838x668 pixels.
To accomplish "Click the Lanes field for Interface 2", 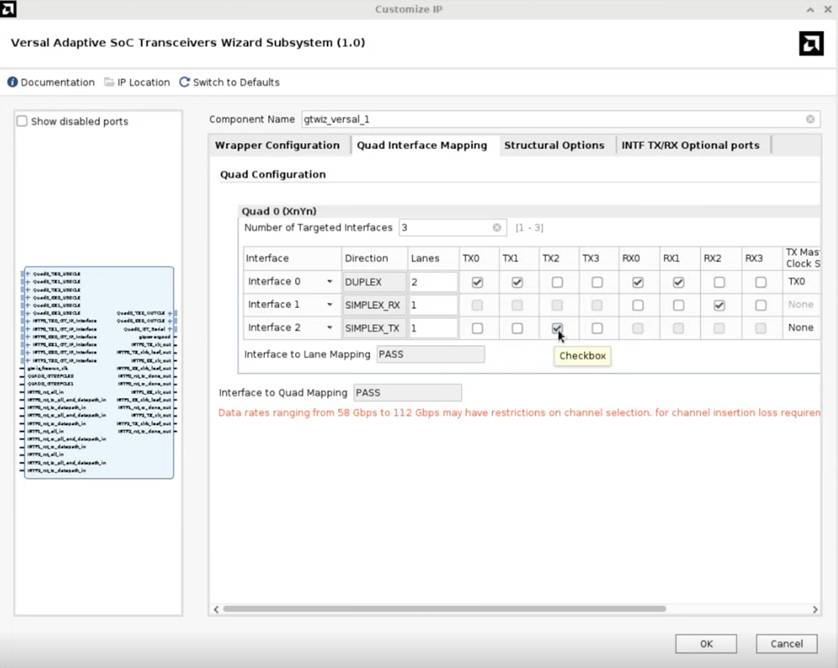I will click(433, 328).
